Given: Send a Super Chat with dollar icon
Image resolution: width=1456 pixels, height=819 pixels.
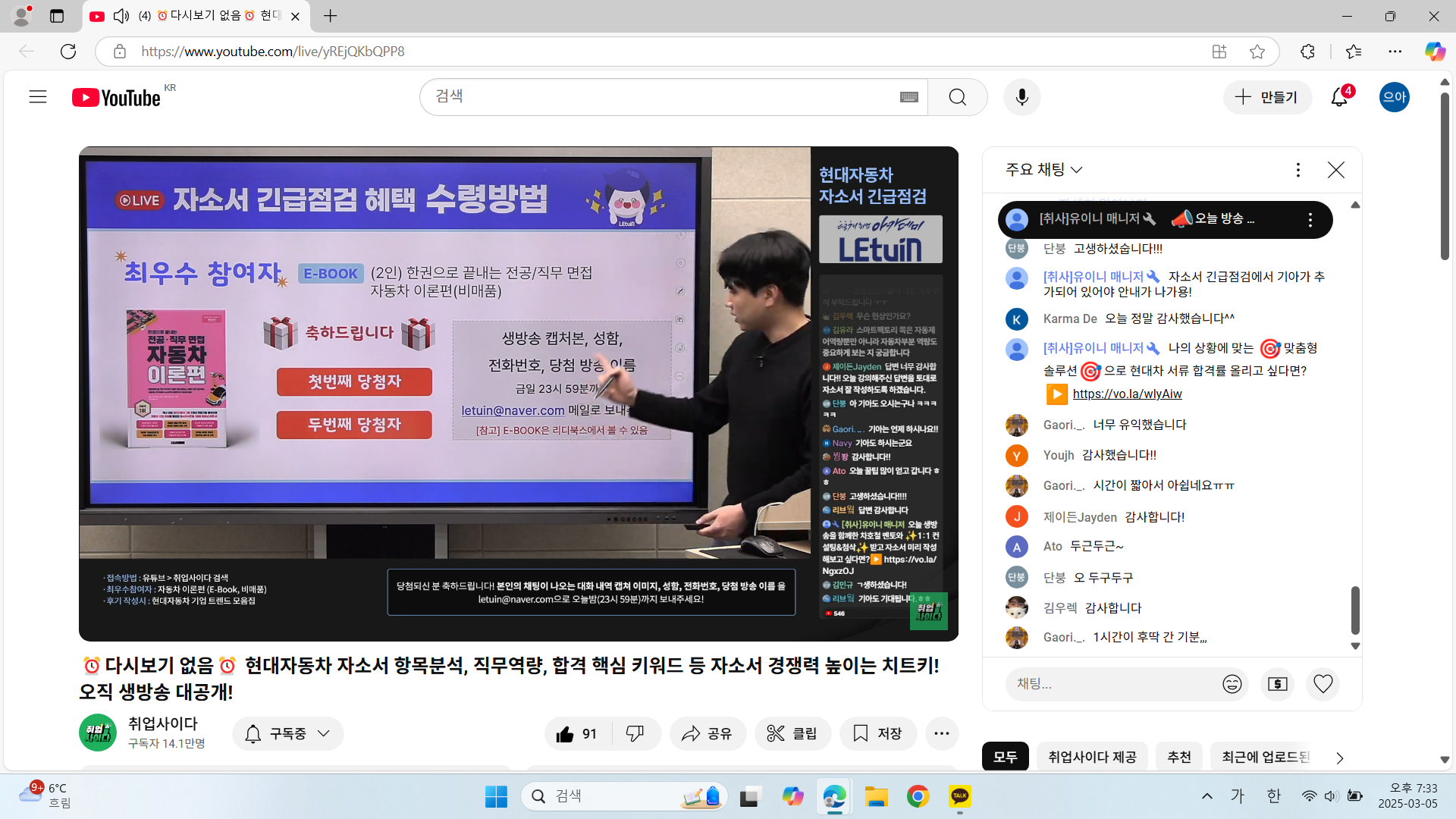Looking at the screenshot, I should pyautogui.click(x=1278, y=684).
